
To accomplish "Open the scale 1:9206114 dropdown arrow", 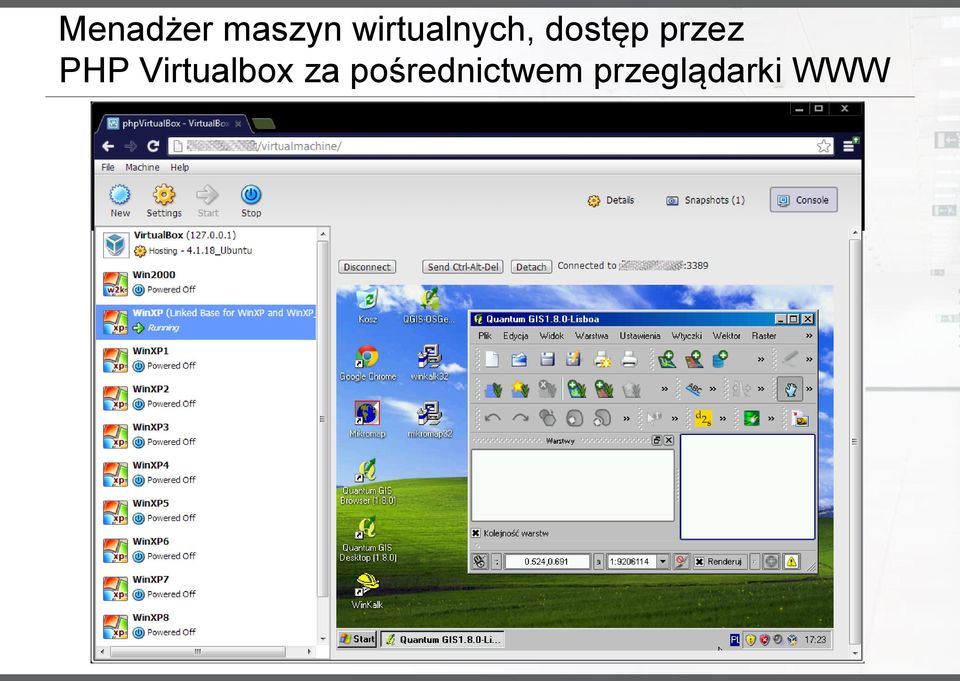I will pos(662,562).
